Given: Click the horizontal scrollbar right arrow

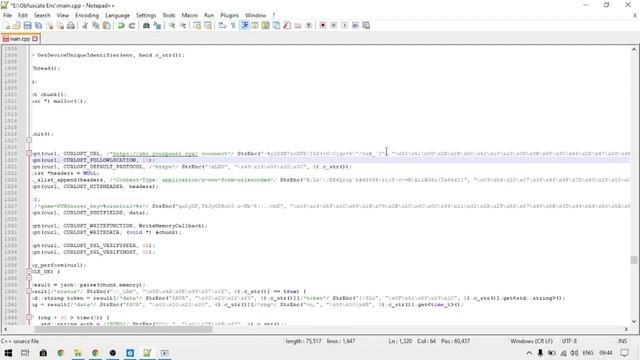Looking at the screenshot, I should coord(626,329).
